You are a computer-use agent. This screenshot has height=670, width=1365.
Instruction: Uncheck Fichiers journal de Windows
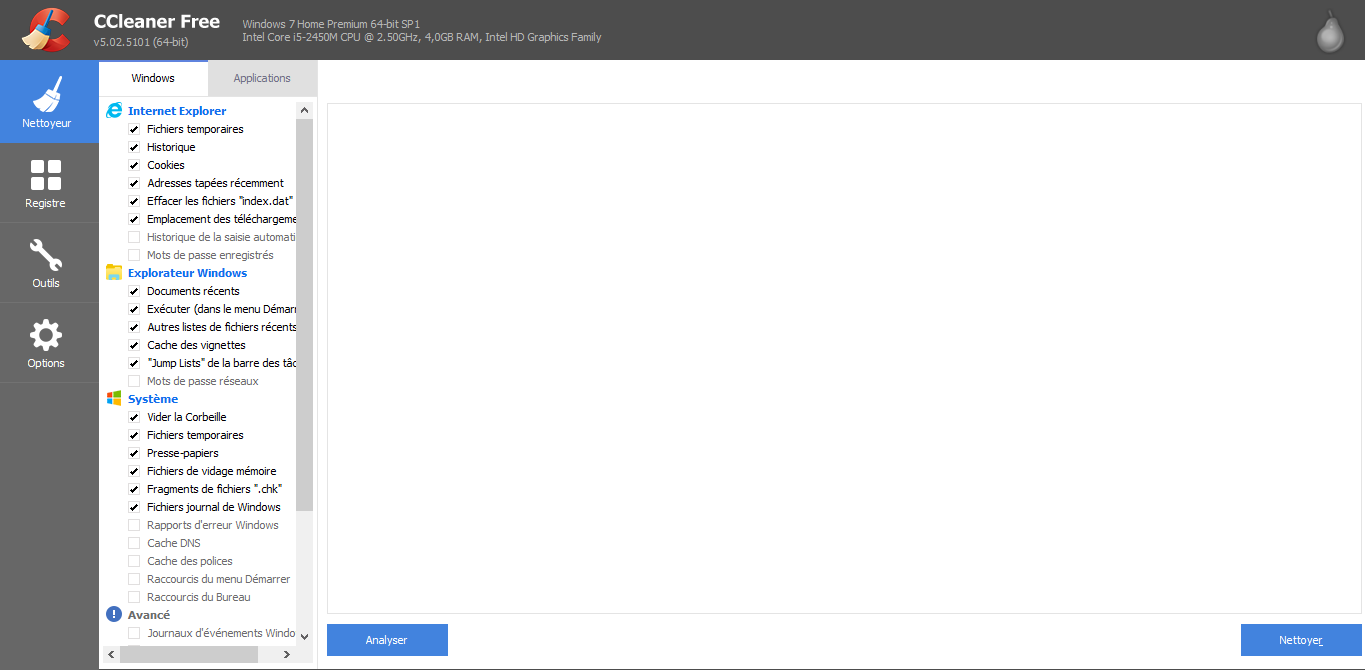pos(134,507)
